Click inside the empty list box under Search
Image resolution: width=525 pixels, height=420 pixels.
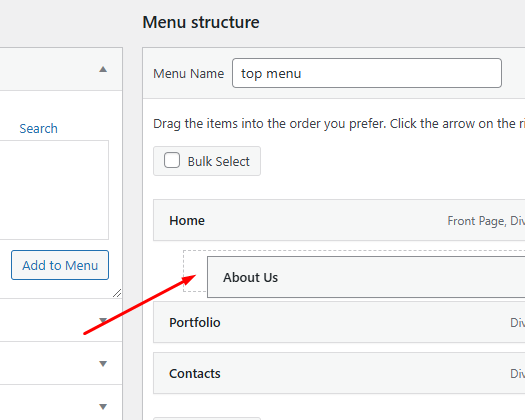[54, 190]
